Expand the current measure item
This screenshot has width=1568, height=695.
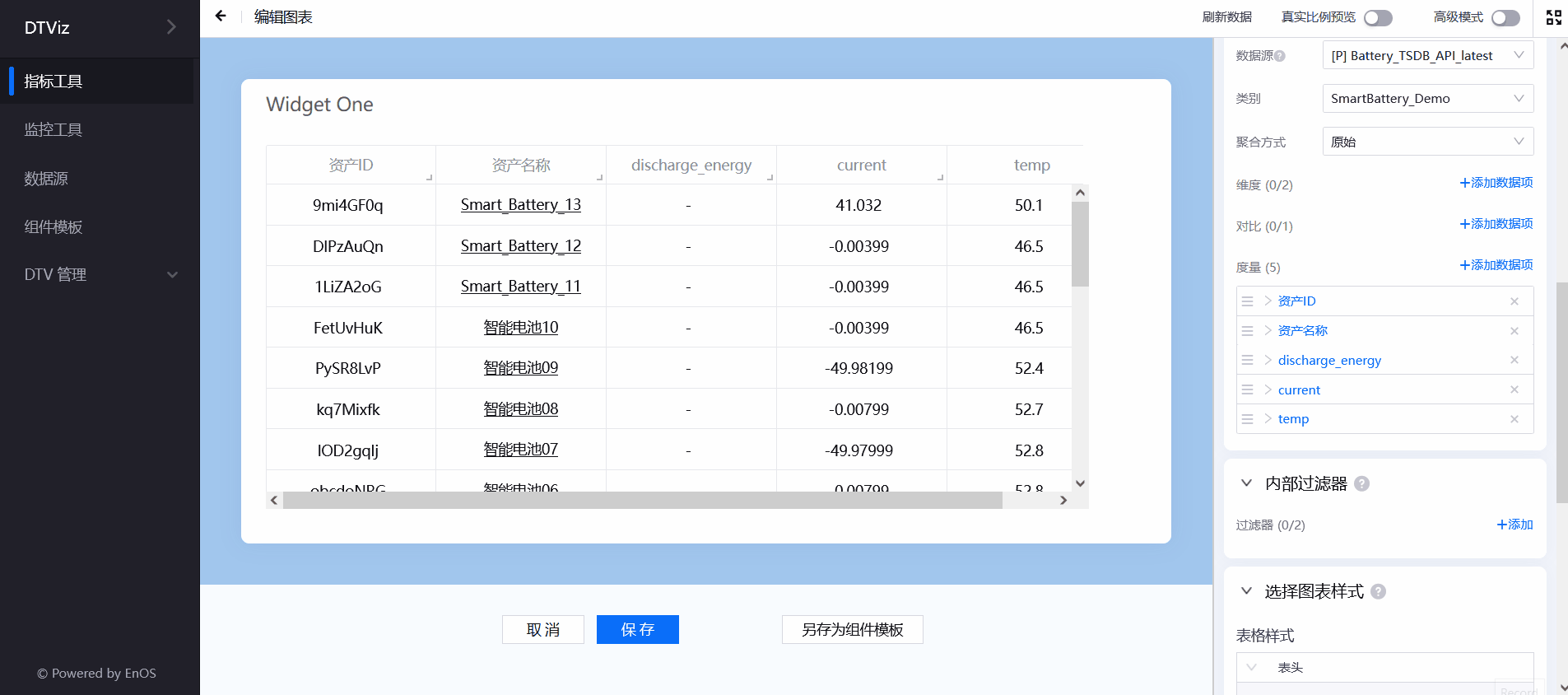[x=1268, y=389]
